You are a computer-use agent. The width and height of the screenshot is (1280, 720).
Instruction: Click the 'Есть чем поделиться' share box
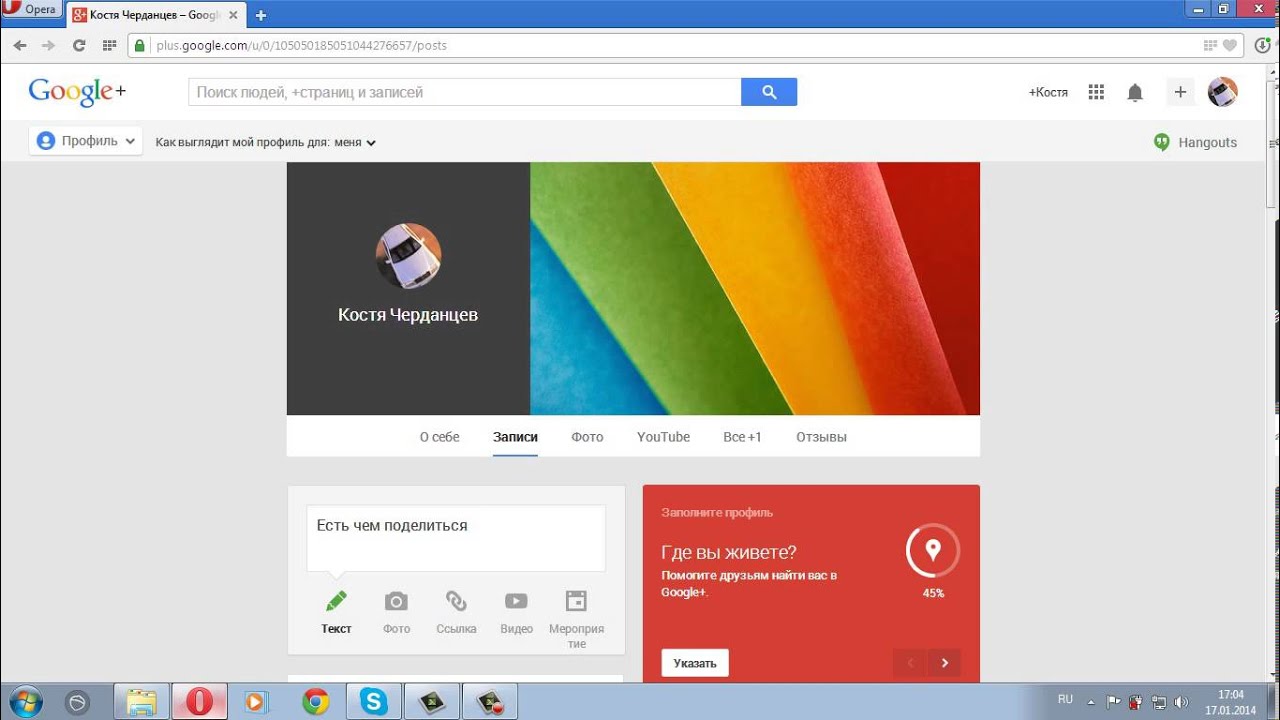[456, 538]
